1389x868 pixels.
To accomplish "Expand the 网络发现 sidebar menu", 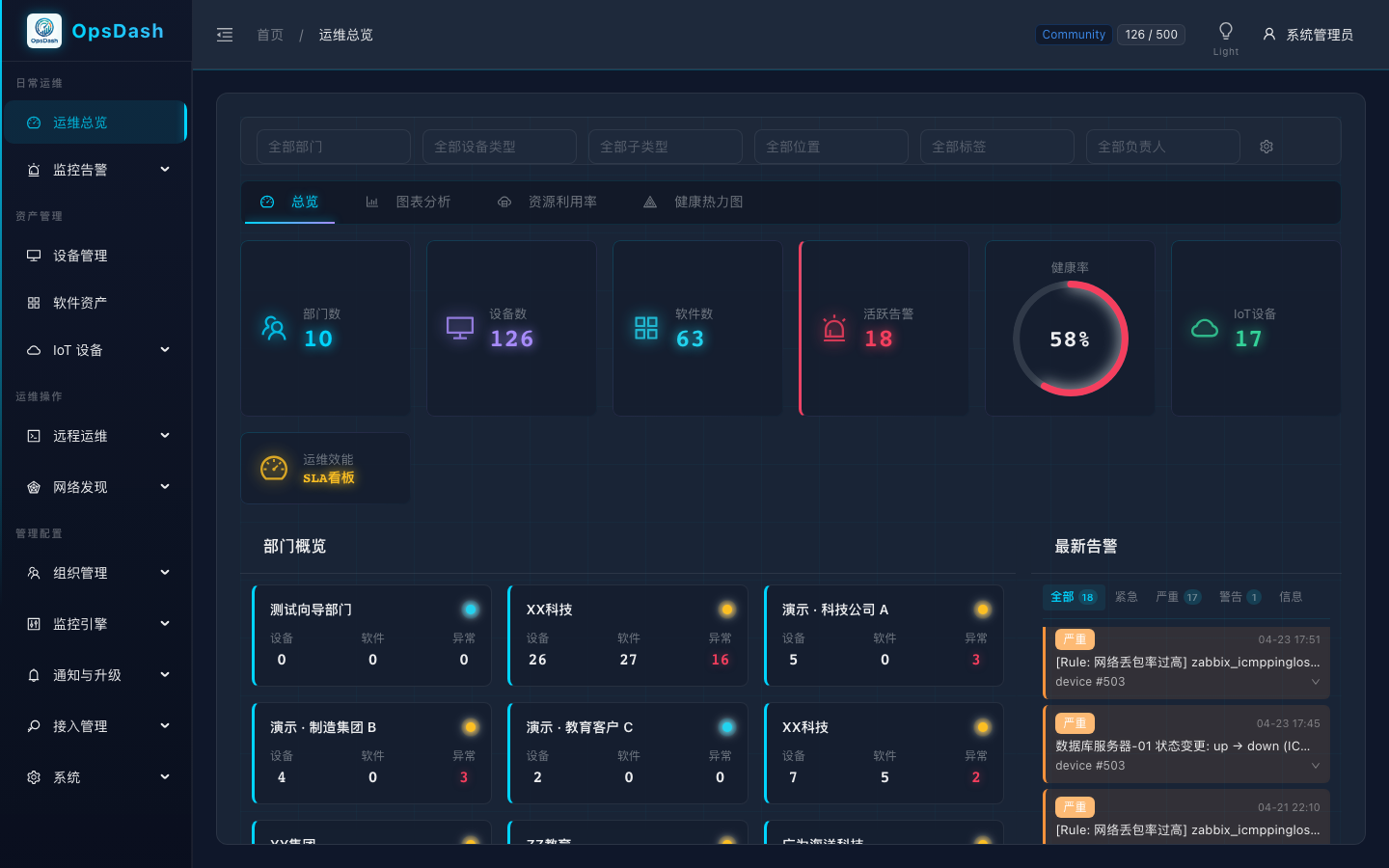I will click(x=95, y=487).
